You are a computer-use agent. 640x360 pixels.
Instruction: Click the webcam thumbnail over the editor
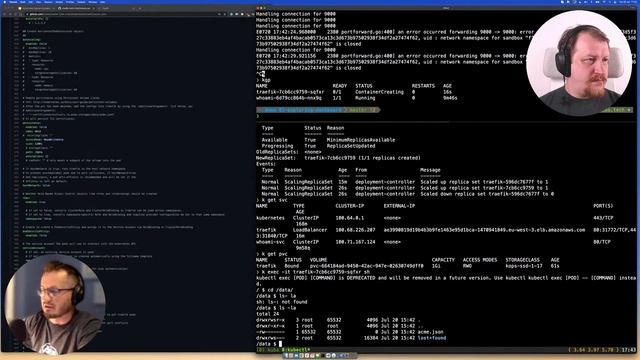coord(54,304)
